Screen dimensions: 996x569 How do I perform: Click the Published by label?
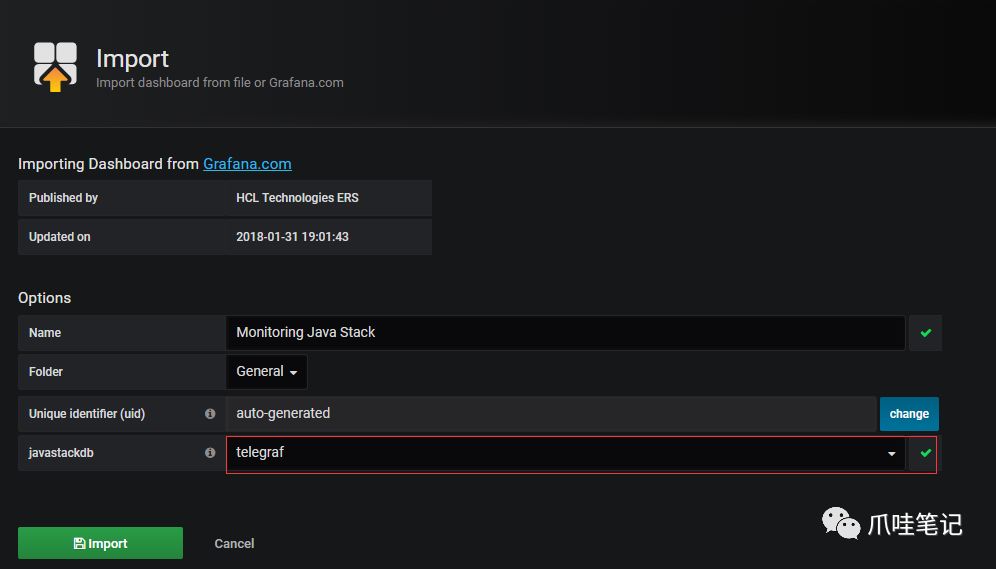tap(64, 197)
